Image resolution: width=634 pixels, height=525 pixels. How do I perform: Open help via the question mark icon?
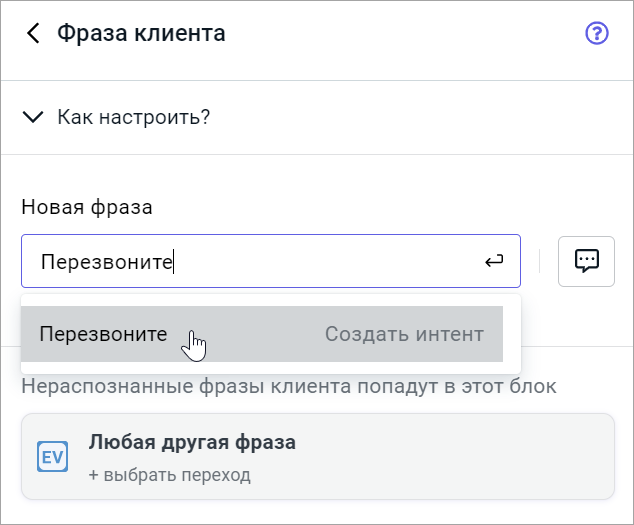596,34
